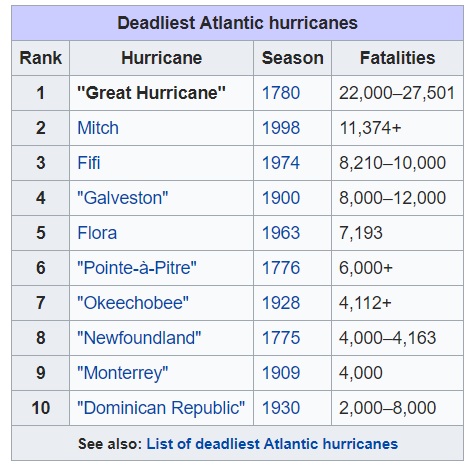Open the Mitch hurricane link
471x471 pixels.
pyautogui.click(x=98, y=128)
